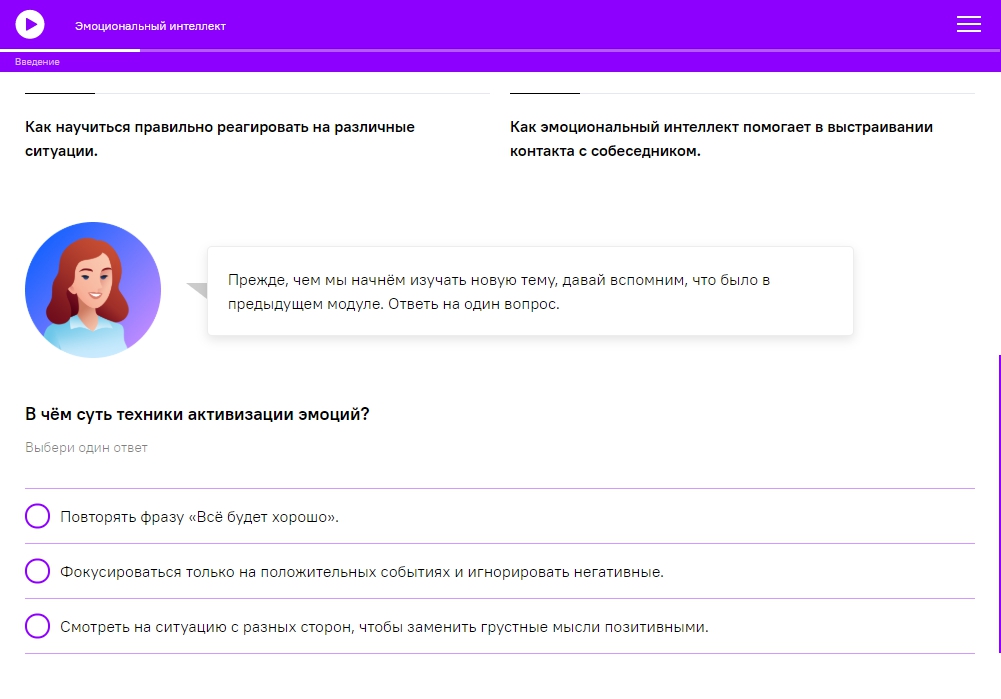
Task: Click answer text «Повторять фразу «Всё будет хорошо»»
Action: tap(200, 517)
